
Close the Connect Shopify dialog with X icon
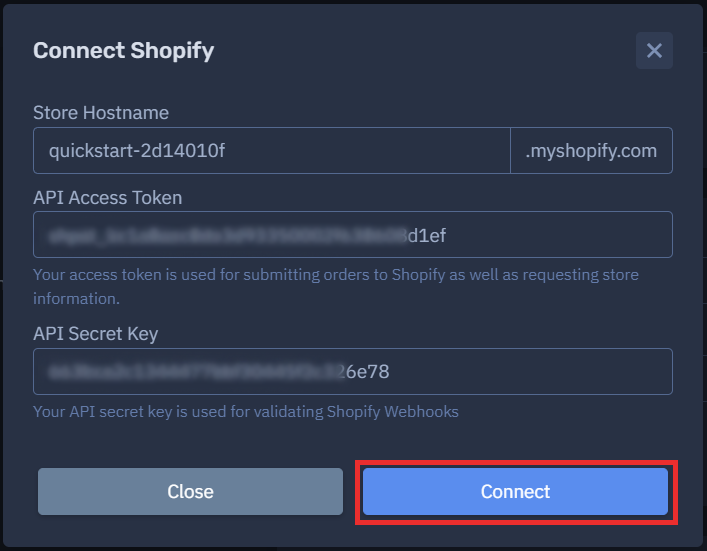tap(654, 50)
